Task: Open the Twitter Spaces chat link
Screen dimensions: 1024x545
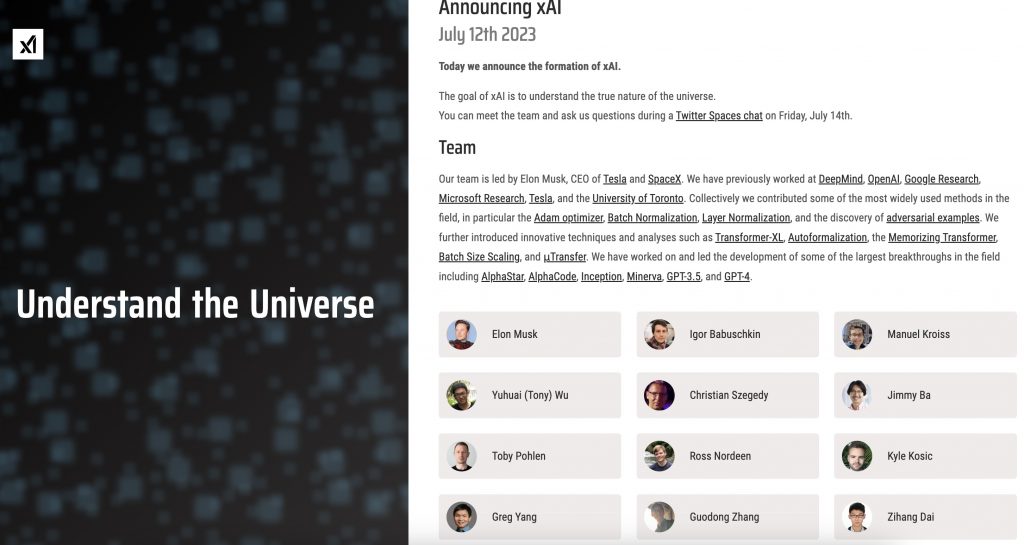Action: 719,116
